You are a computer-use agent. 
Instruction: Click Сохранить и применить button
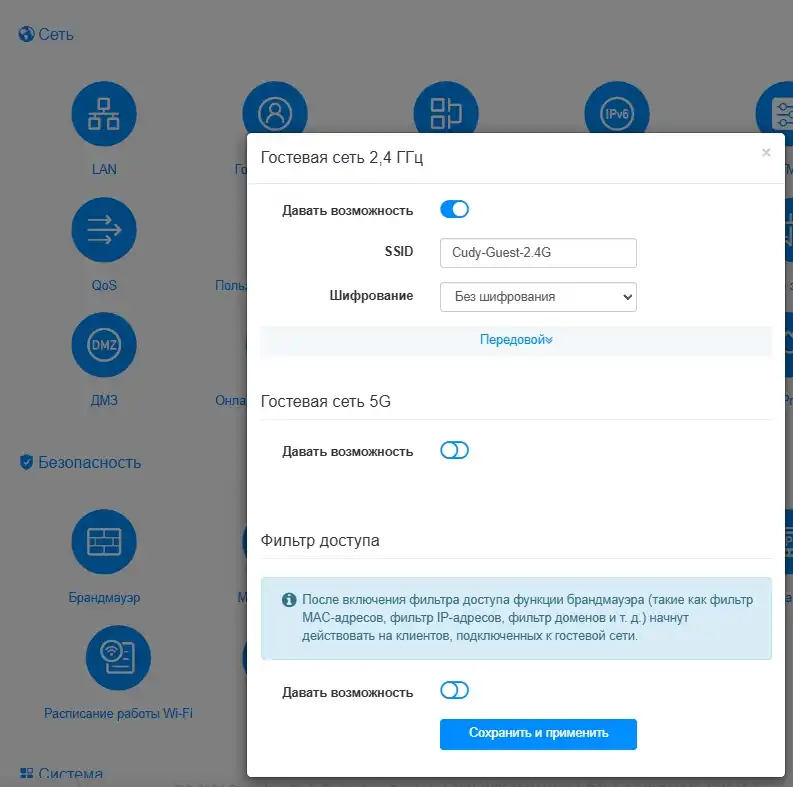point(538,734)
